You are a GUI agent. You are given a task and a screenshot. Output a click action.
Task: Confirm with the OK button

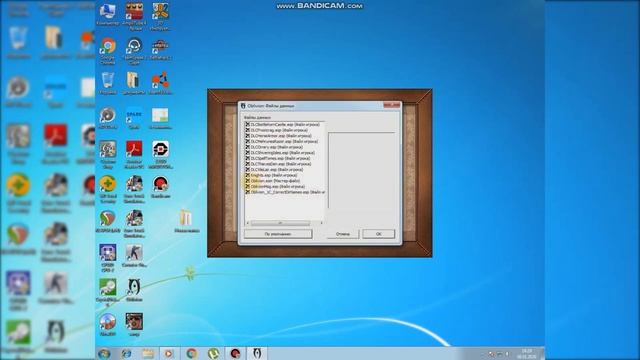coord(378,234)
